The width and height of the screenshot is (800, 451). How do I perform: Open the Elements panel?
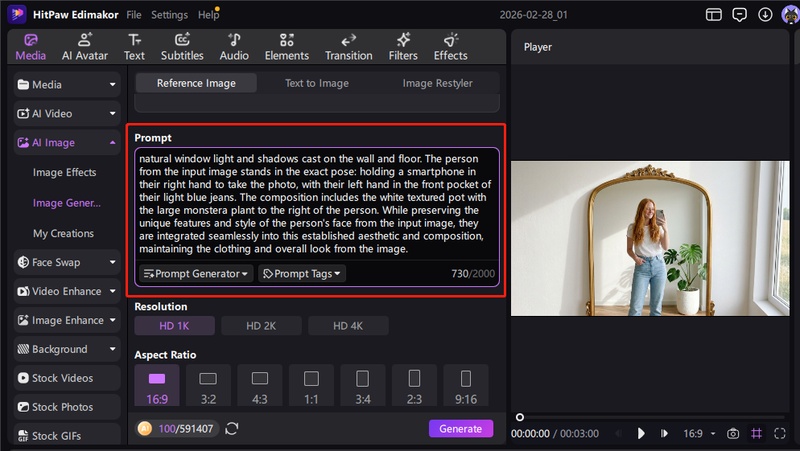click(287, 47)
